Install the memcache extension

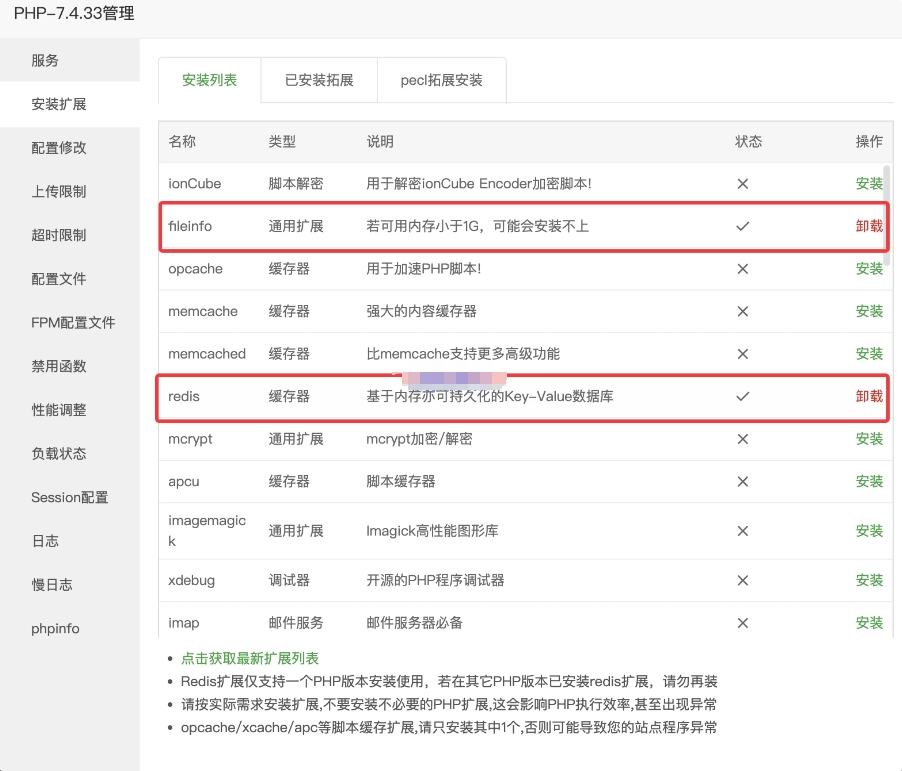(869, 311)
